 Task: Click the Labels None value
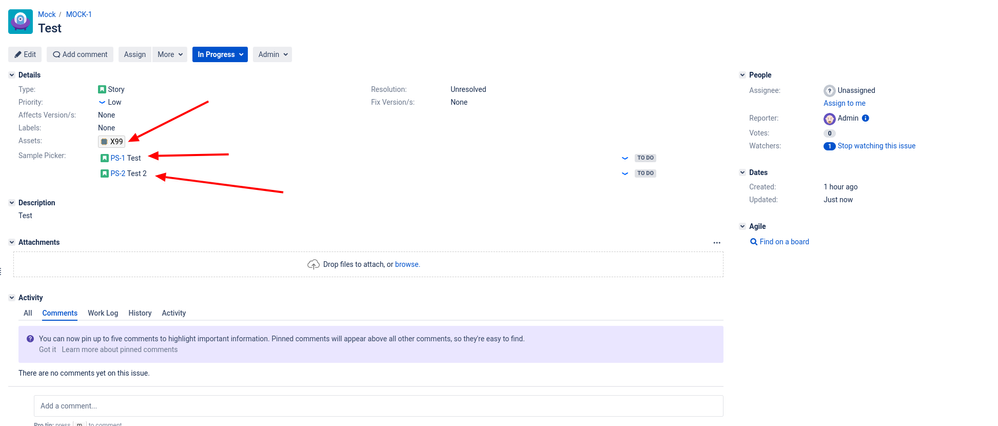tap(106, 128)
